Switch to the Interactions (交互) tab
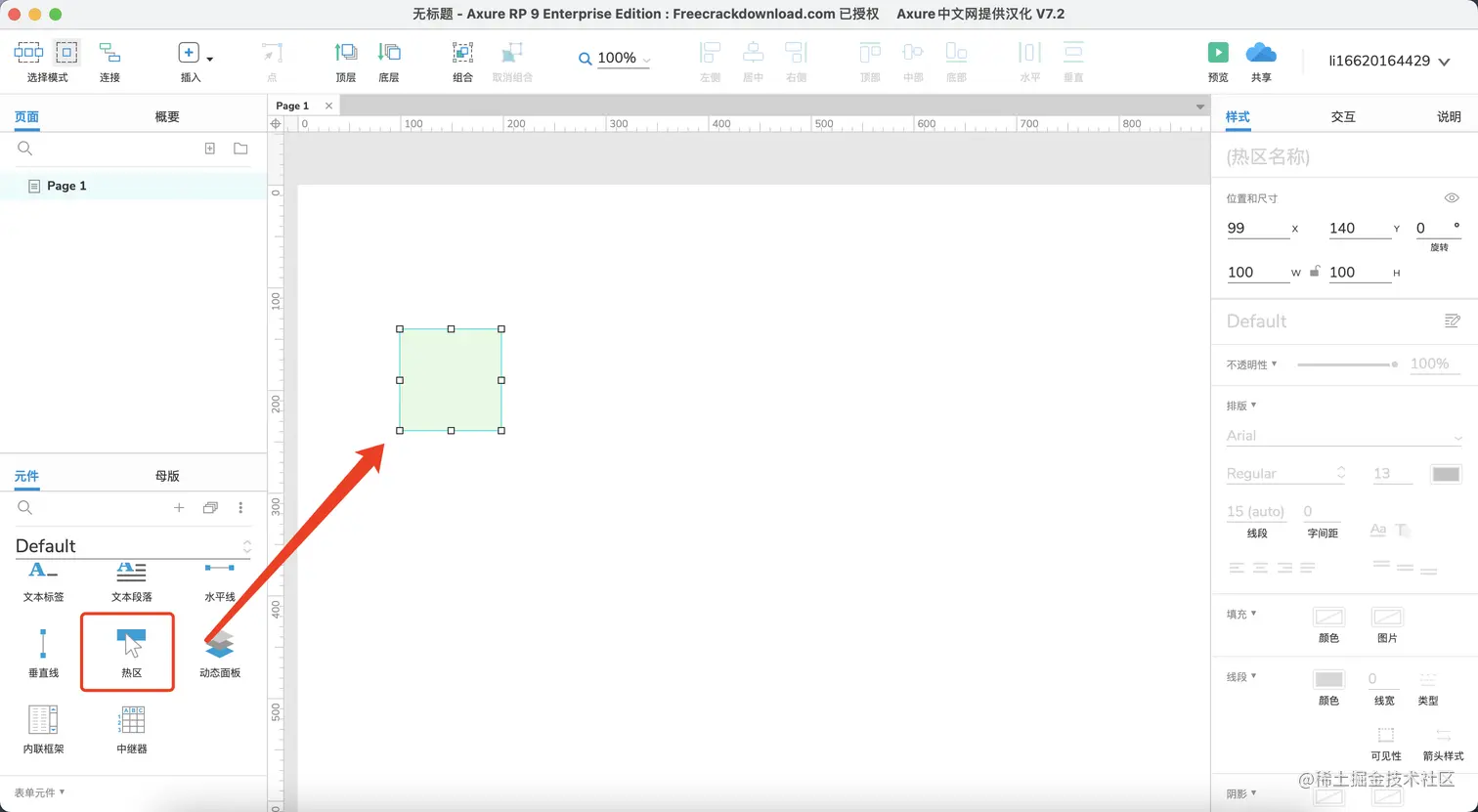Viewport: 1478px width, 812px height. tap(1343, 116)
